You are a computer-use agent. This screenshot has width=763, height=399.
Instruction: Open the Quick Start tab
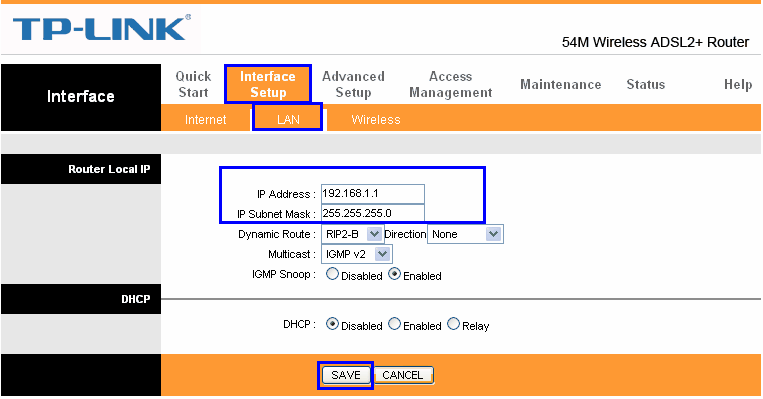(x=193, y=84)
